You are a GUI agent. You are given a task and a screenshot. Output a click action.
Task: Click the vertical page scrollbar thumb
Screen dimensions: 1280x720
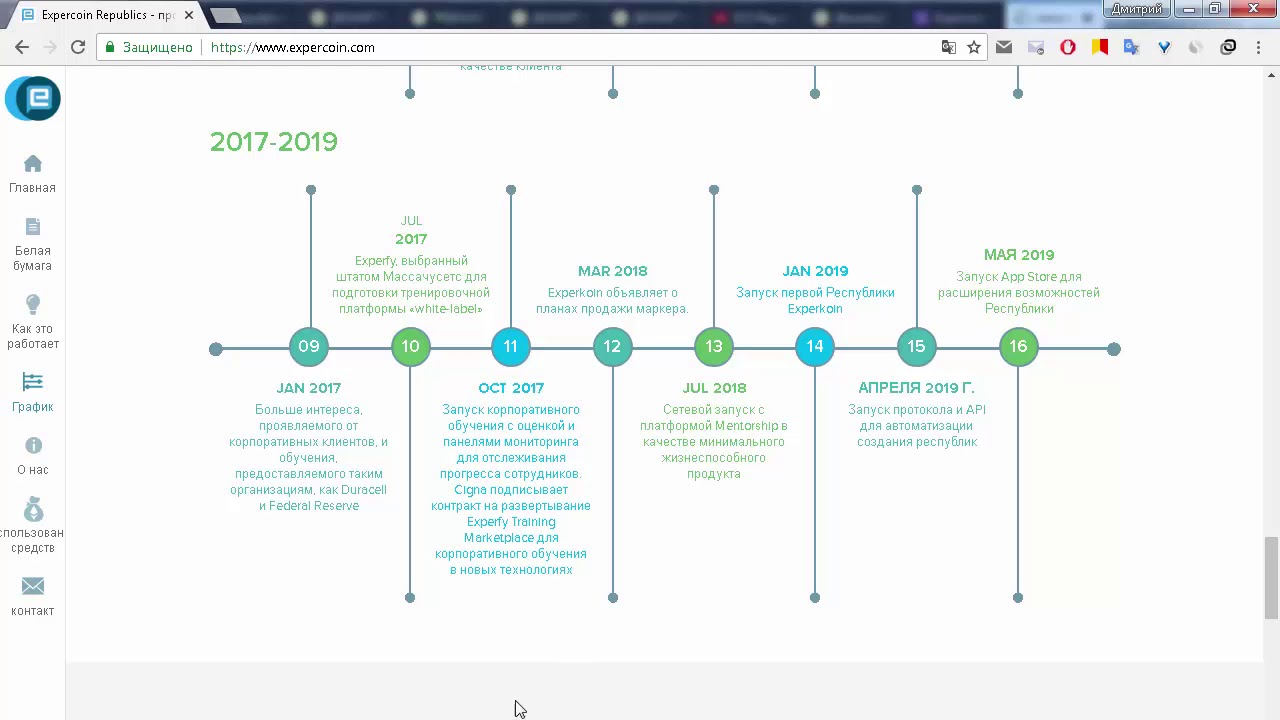point(1271,578)
